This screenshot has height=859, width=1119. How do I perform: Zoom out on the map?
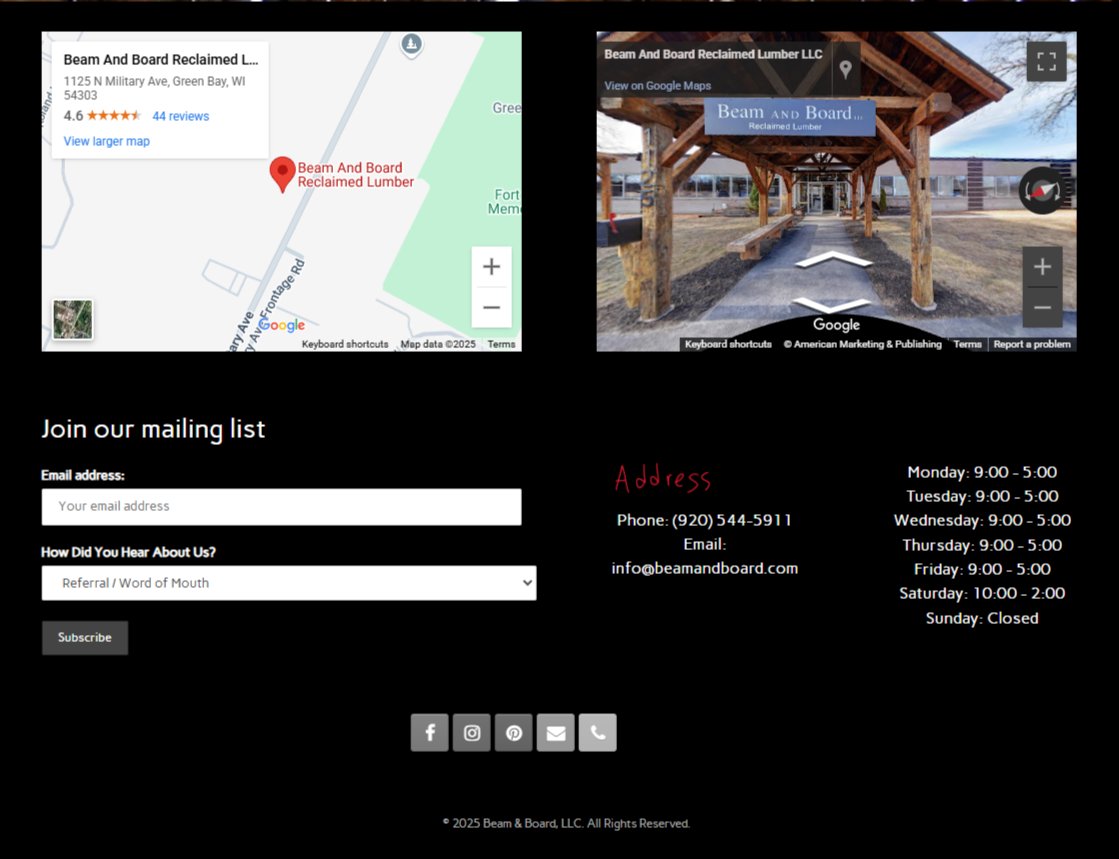click(x=491, y=308)
